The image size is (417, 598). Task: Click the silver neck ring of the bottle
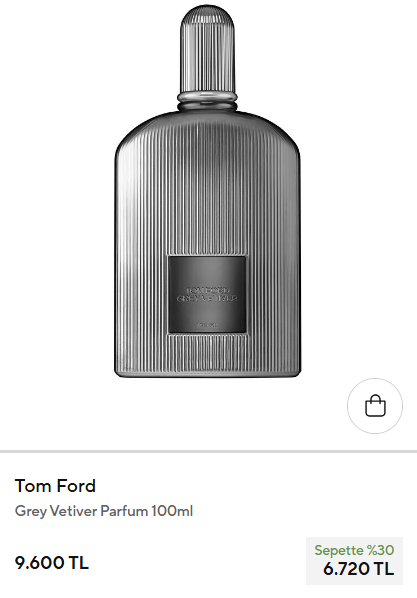[x=207, y=97]
